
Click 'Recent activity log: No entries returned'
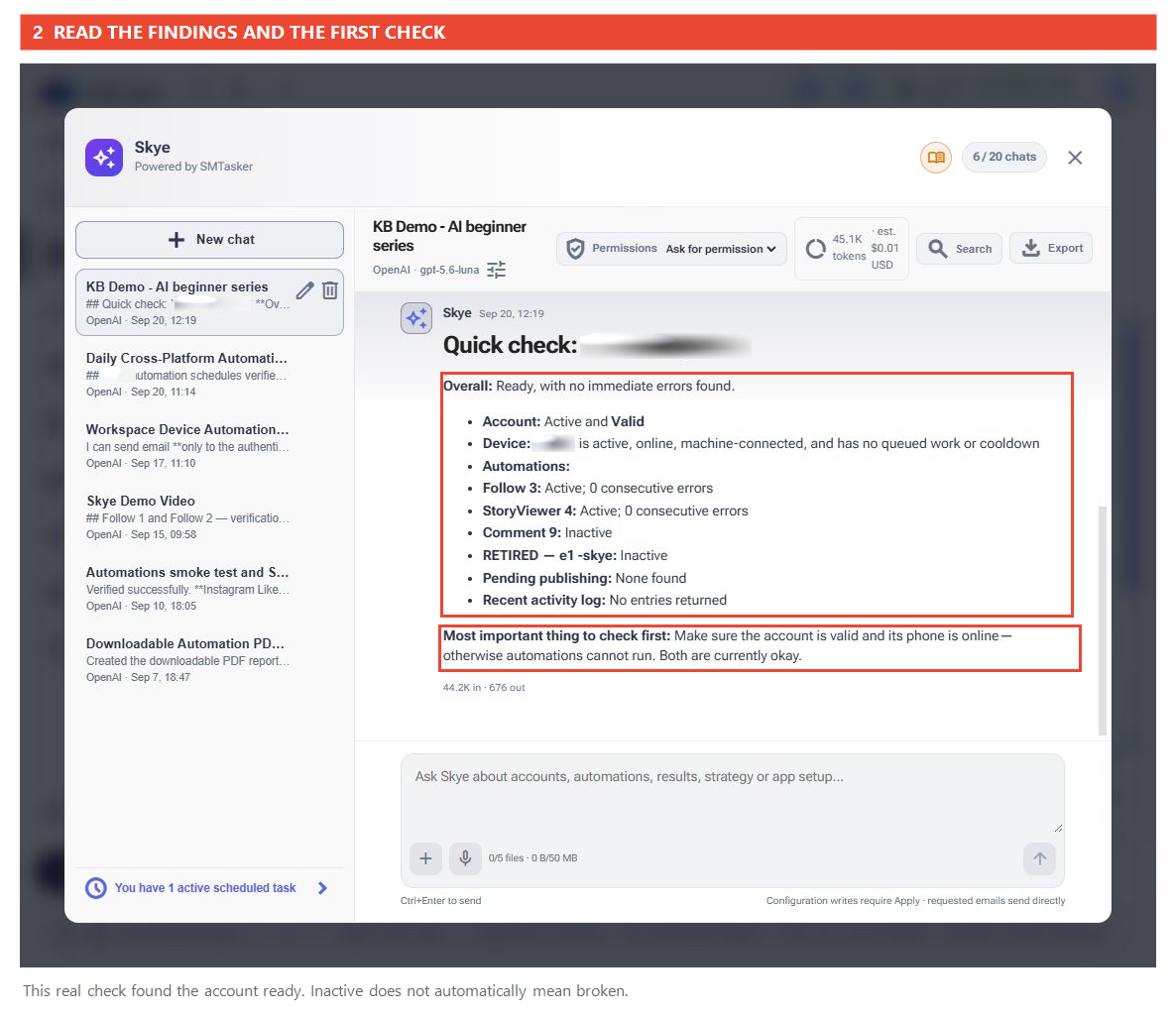[x=605, y=600]
